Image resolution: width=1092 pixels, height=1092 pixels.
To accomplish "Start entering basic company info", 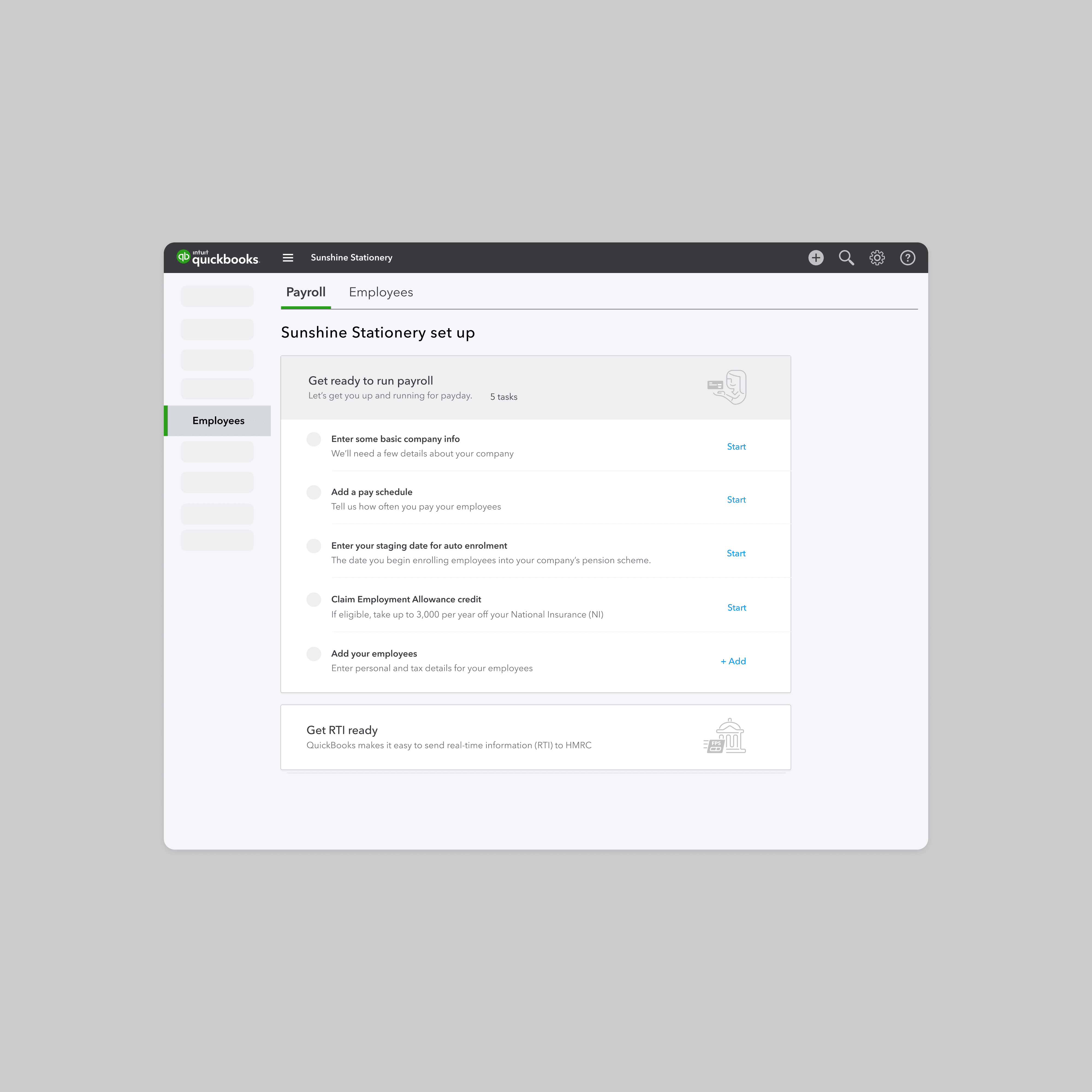I will tap(736, 447).
